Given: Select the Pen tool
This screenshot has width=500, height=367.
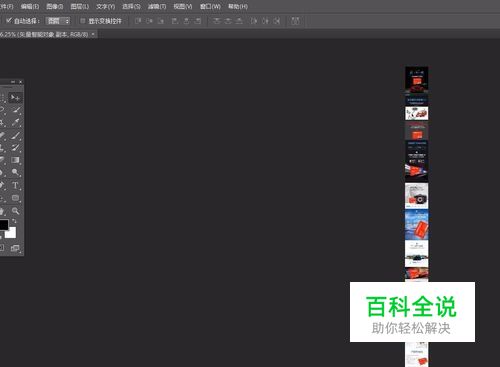Looking at the screenshot, I should click(x=2, y=185).
